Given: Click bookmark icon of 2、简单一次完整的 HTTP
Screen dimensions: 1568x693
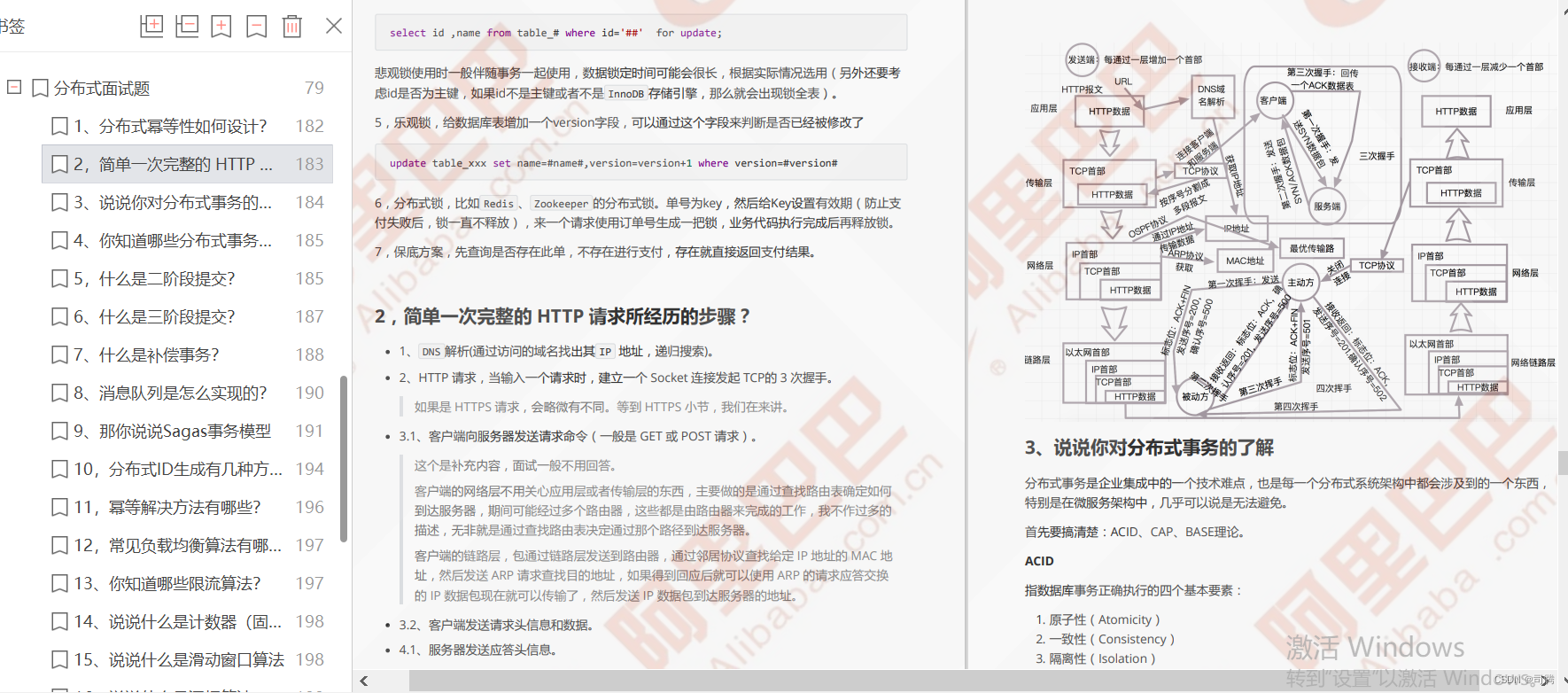Looking at the screenshot, I should click(x=59, y=164).
